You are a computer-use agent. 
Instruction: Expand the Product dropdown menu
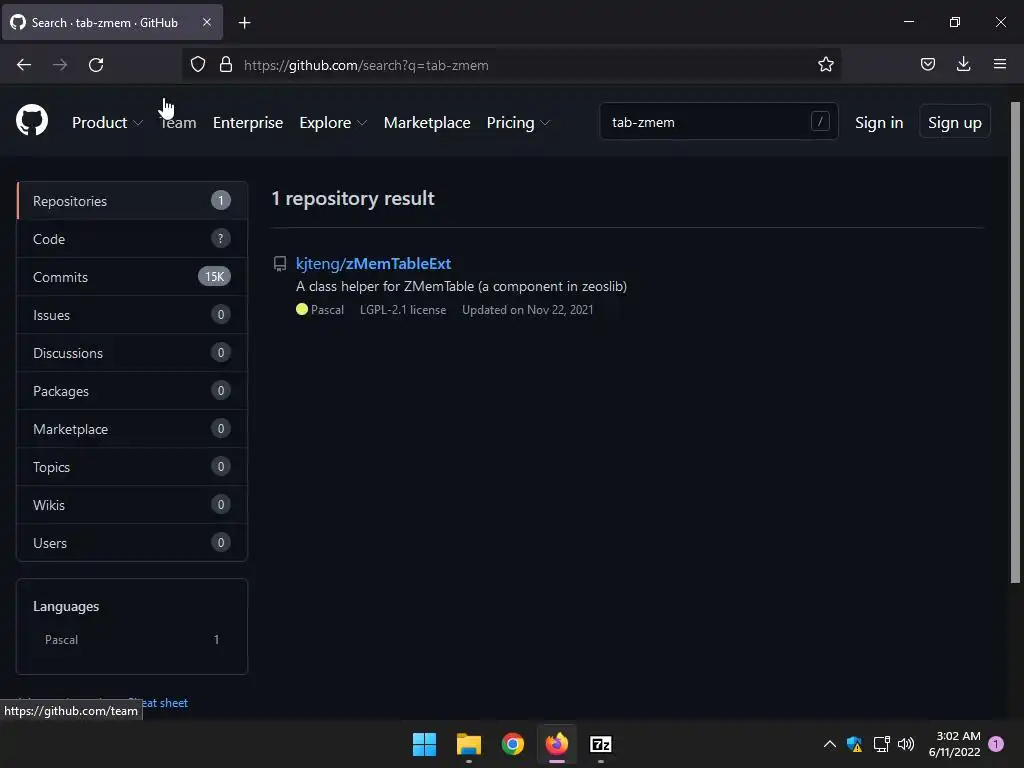107,122
